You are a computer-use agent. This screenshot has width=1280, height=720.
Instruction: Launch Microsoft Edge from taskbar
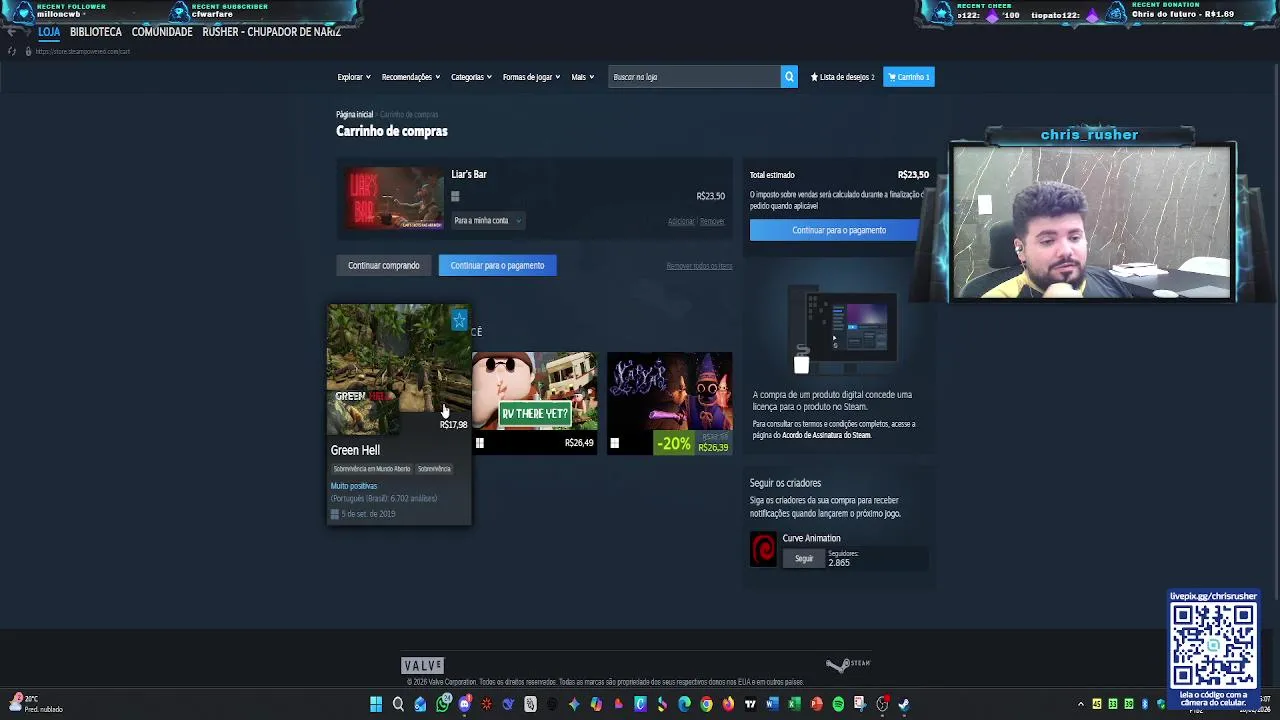[x=684, y=704]
